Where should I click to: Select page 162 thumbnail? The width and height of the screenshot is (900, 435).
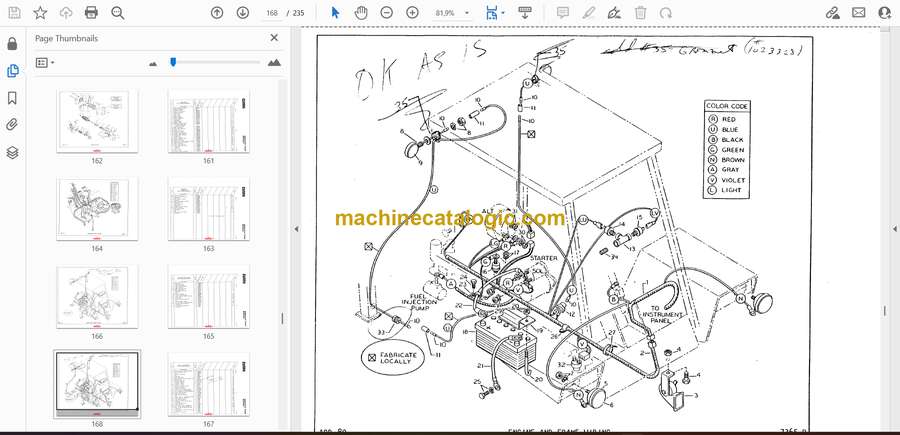[97, 121]
